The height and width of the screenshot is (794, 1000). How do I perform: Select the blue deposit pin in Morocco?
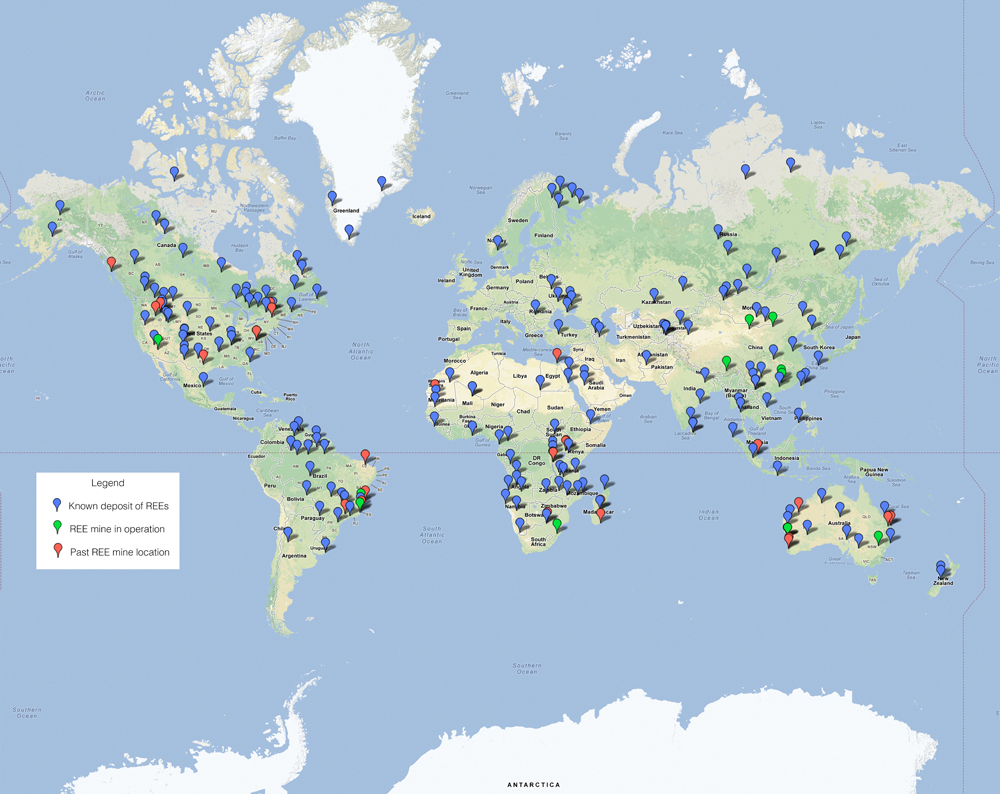pyautogui.click(x=450, y=374)
